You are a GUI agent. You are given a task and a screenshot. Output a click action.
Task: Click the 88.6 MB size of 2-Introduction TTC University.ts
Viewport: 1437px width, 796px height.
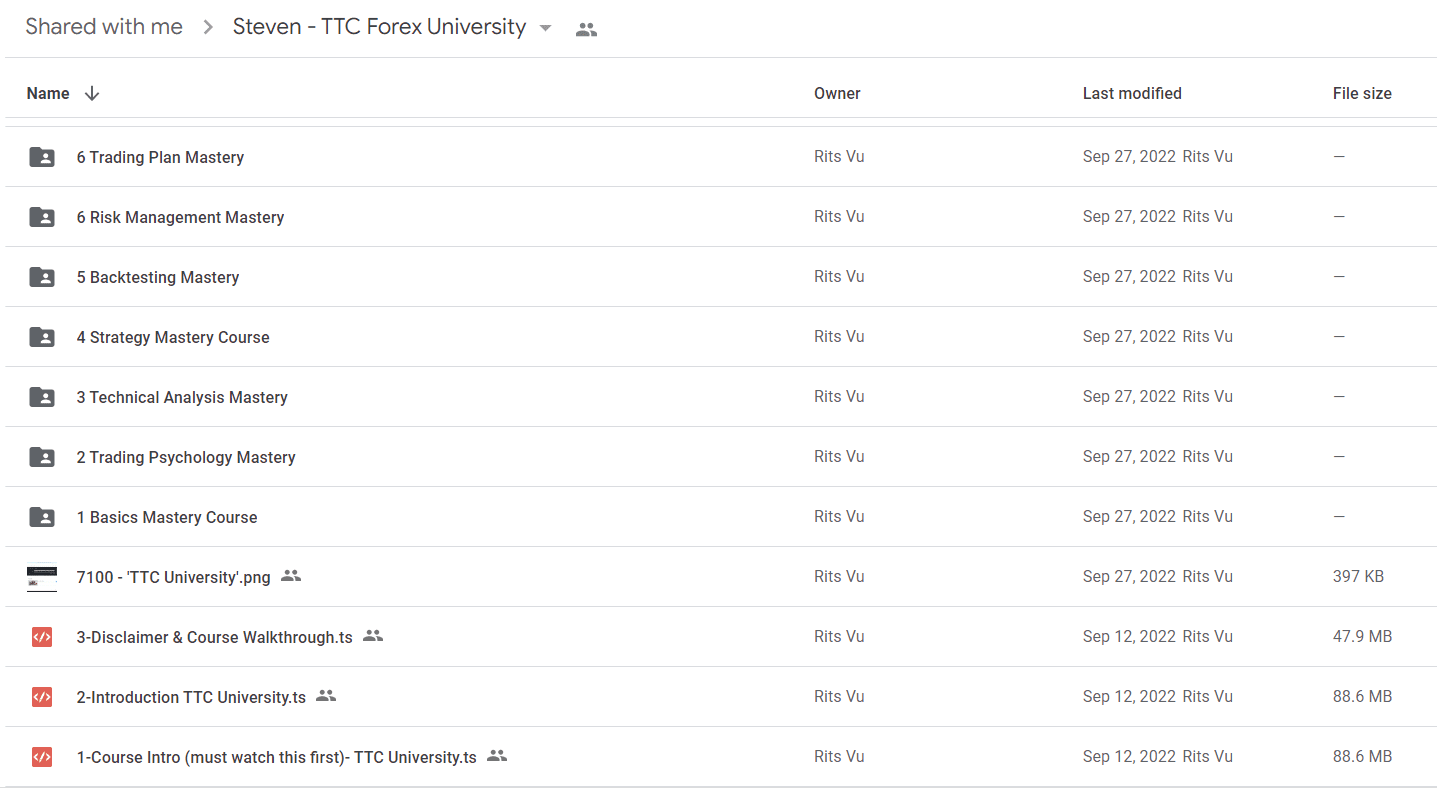pos(1362,696)
